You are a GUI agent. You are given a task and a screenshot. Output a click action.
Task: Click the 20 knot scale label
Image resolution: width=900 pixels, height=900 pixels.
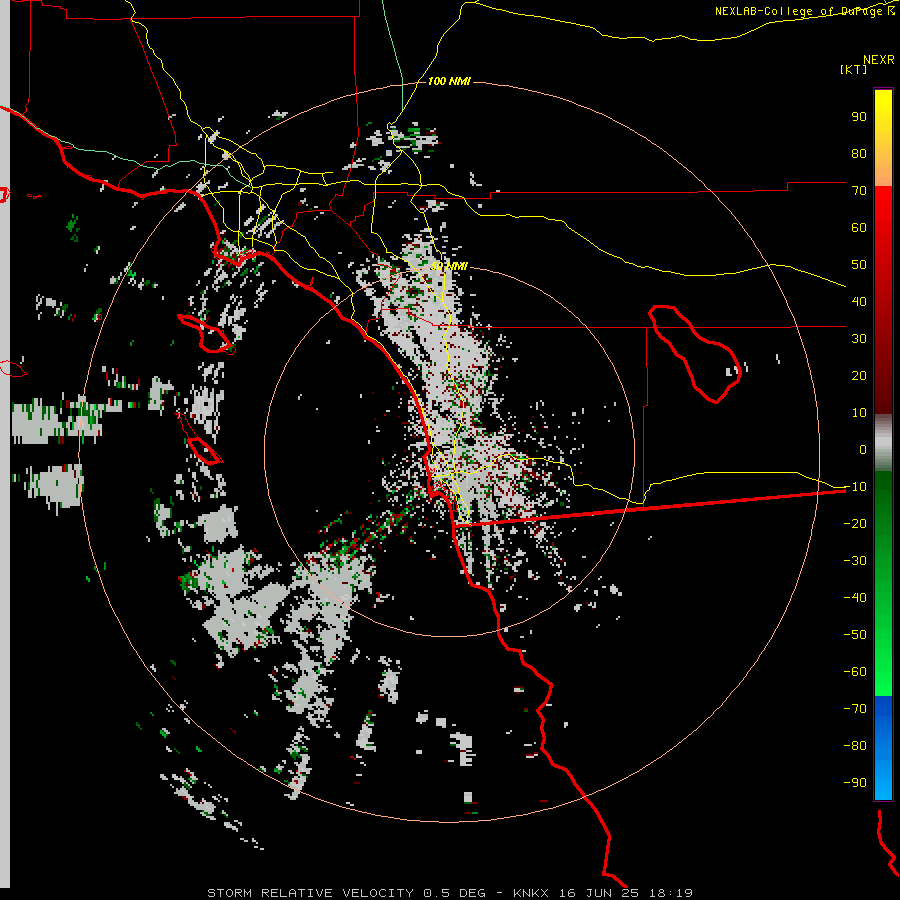point(859,376)
